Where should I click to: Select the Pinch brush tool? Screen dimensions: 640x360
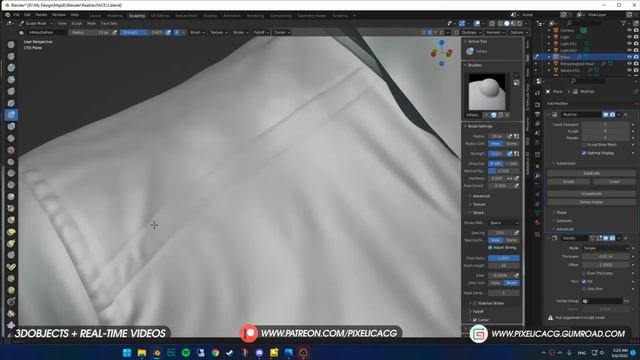tap(11, 209)
